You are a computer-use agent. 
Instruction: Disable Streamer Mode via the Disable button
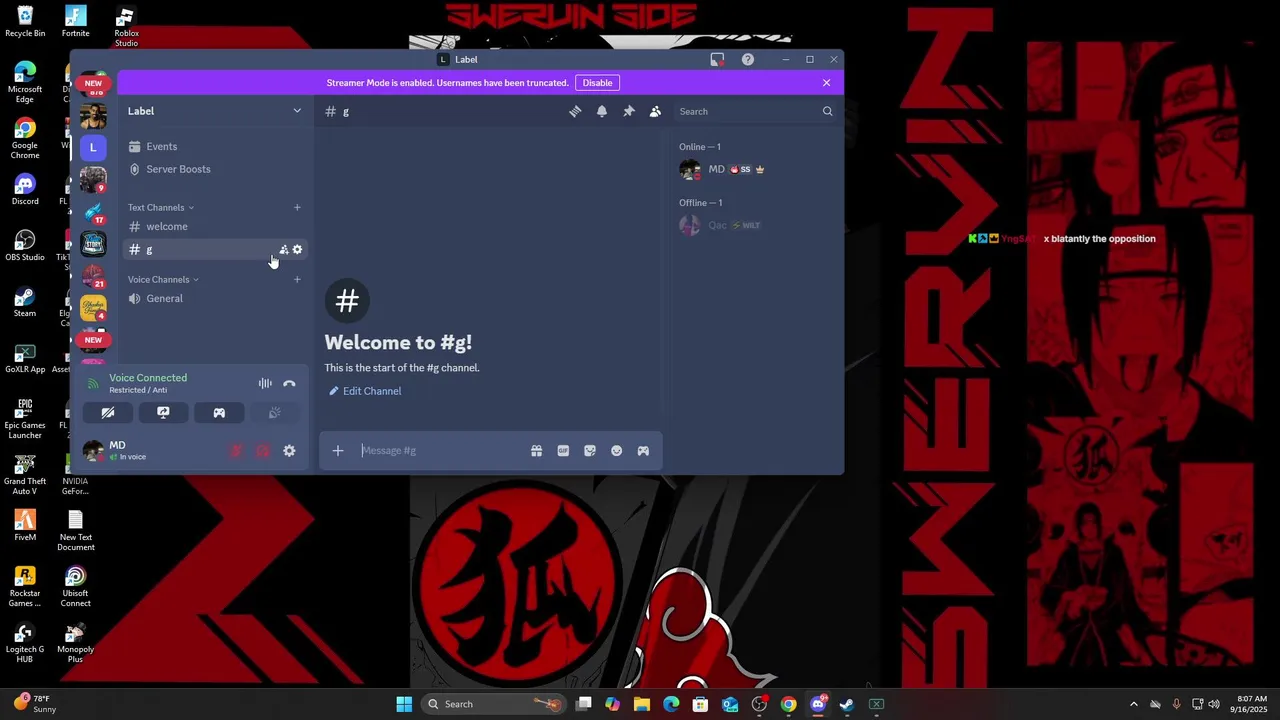click(x=597, y=83)
